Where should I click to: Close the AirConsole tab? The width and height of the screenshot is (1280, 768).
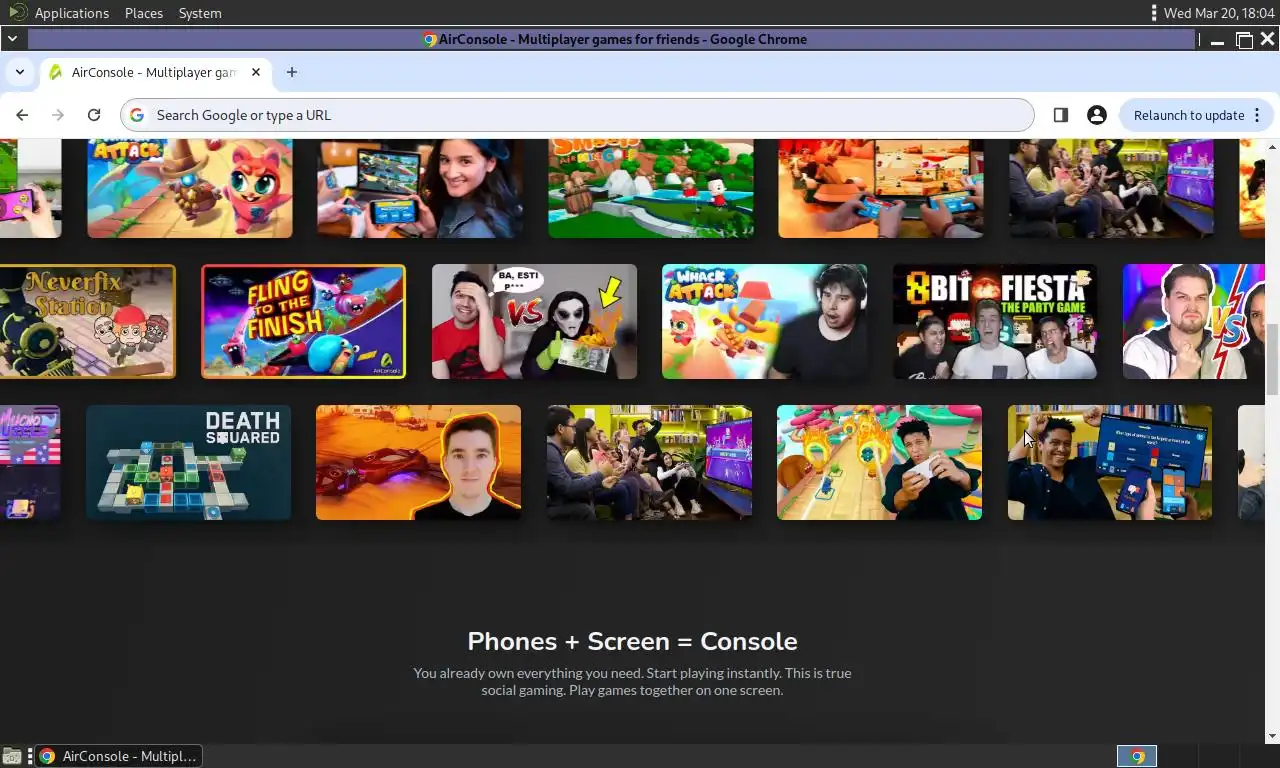(x=256, y=72)
